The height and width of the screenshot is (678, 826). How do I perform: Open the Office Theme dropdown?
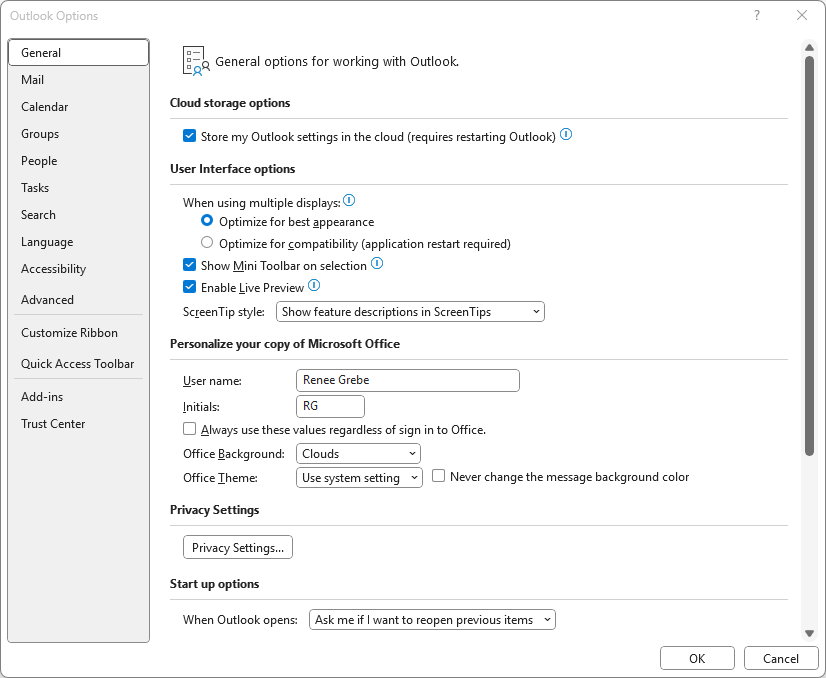(360, 478)
